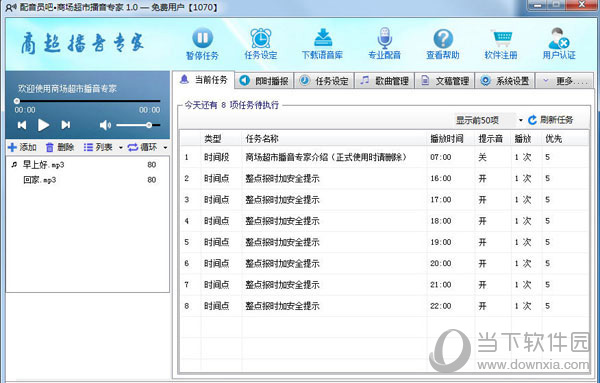Image resolution: width=600 pixels, height=383 pixels.
Task: Click 下载语音库 download icon
Action: [x=323, y=38]
